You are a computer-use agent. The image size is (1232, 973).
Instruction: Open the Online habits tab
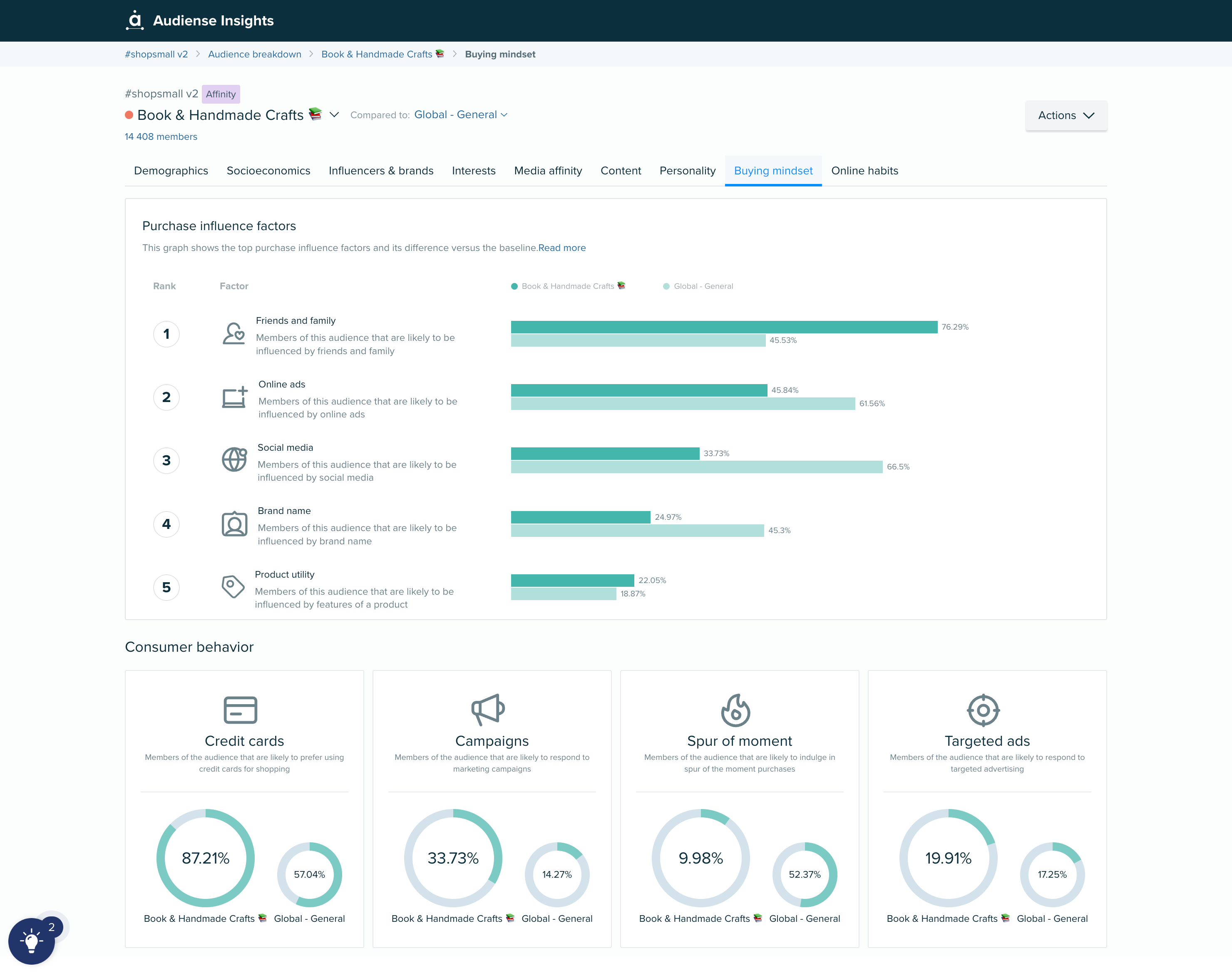pos(864,170)
